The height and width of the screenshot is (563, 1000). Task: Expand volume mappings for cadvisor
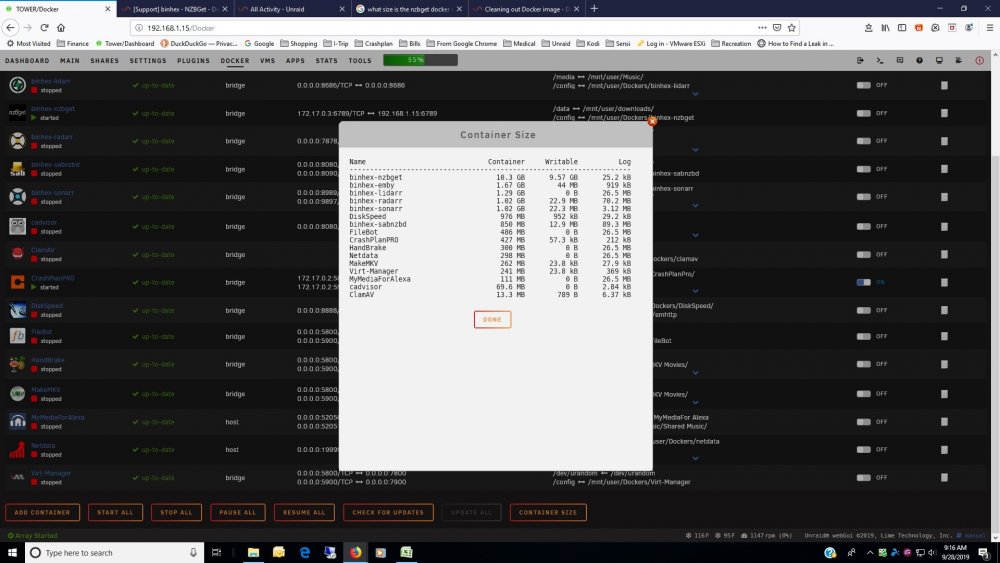695,235
